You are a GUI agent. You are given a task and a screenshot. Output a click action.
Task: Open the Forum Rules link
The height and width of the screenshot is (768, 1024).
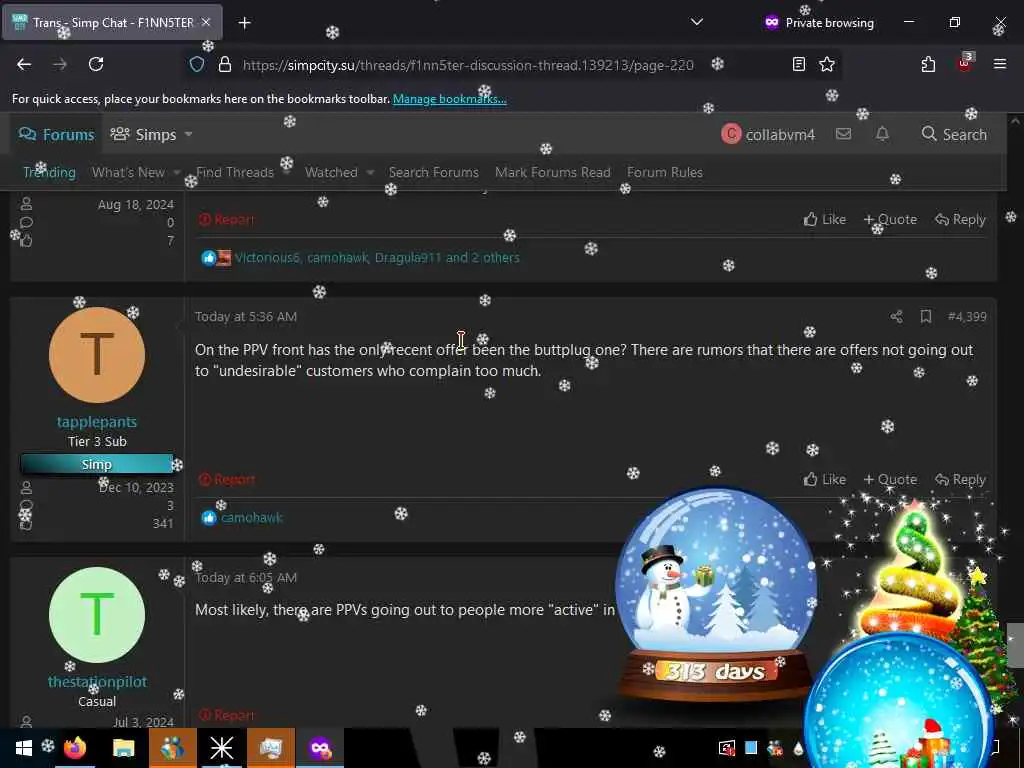(x=665, y=172)
